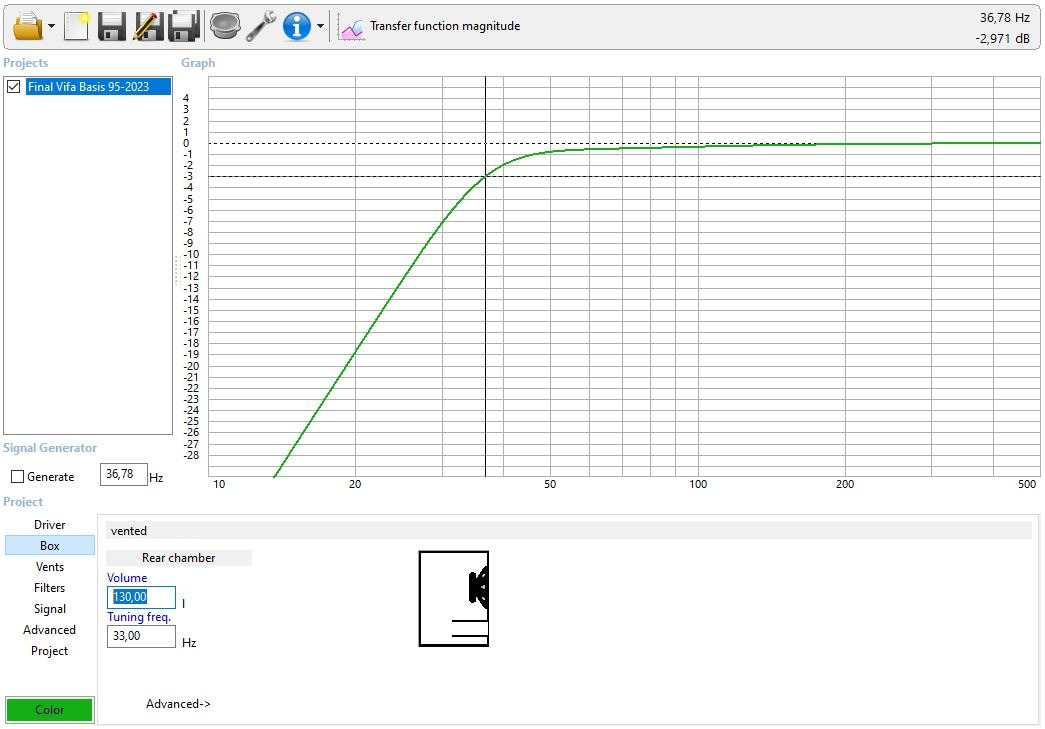The image size is (1045, 729).
Task: Open the driver editor speaker icon
Action: coord(225,26)
